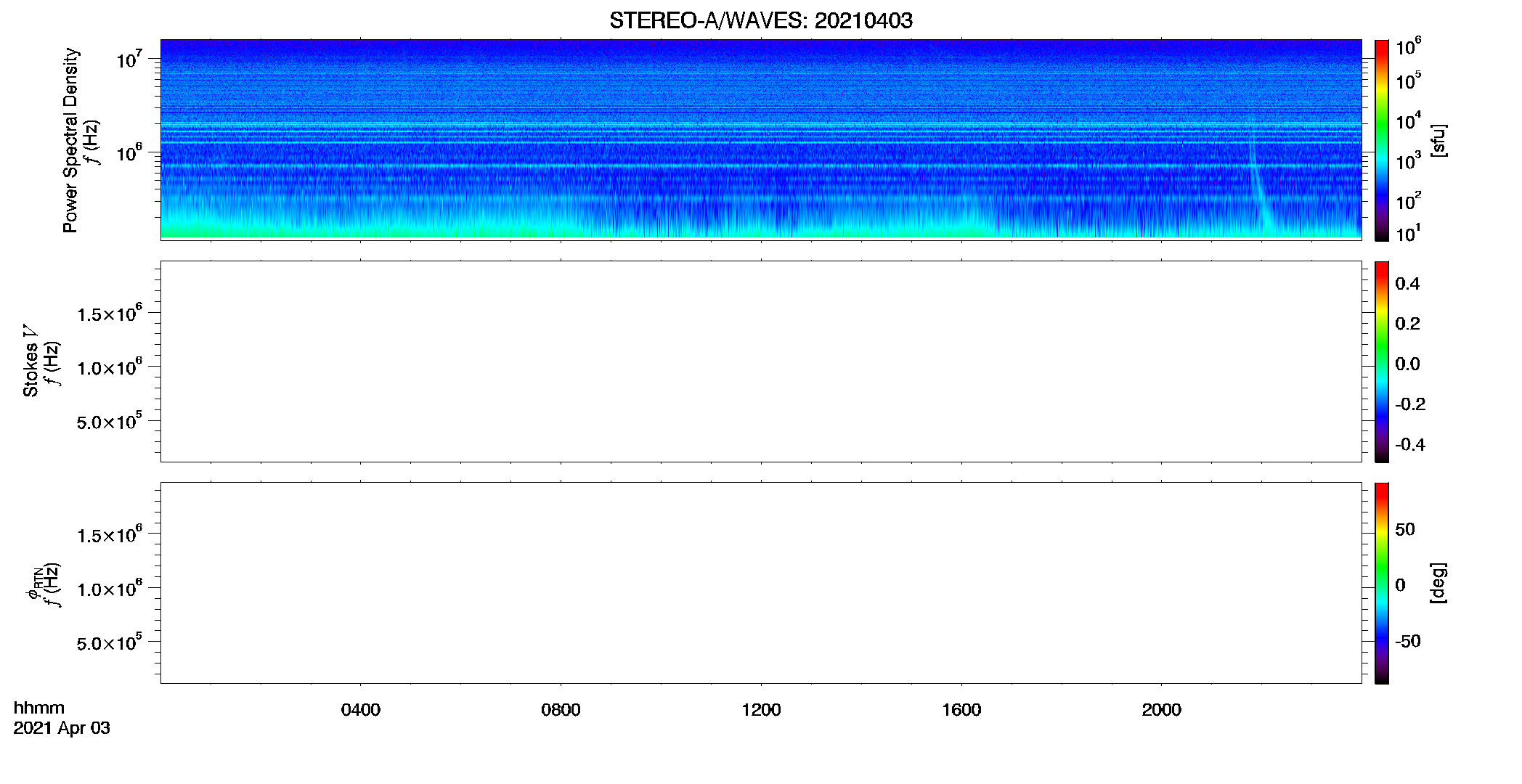
Task: Click 1.0×10^6 tick label in Stokes V panel
Action: (x=110, y=367)
